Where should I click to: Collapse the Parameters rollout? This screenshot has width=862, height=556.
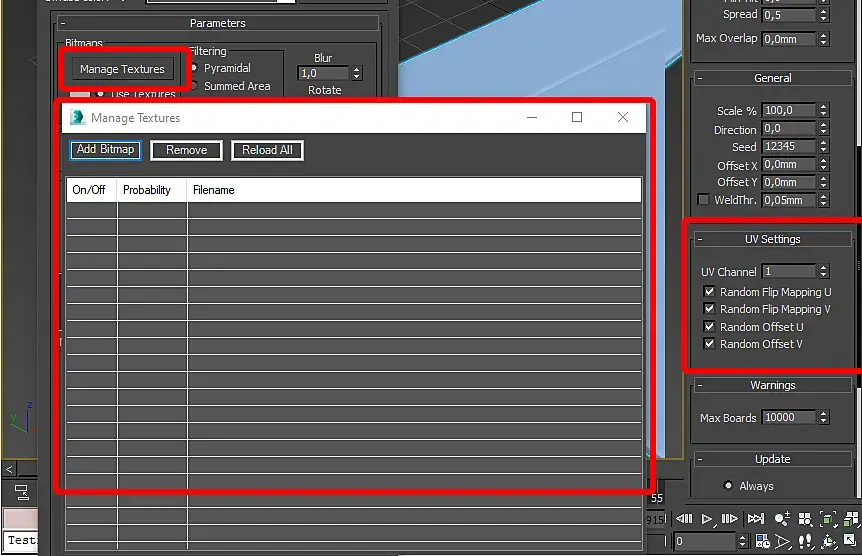tap(63, 23)
